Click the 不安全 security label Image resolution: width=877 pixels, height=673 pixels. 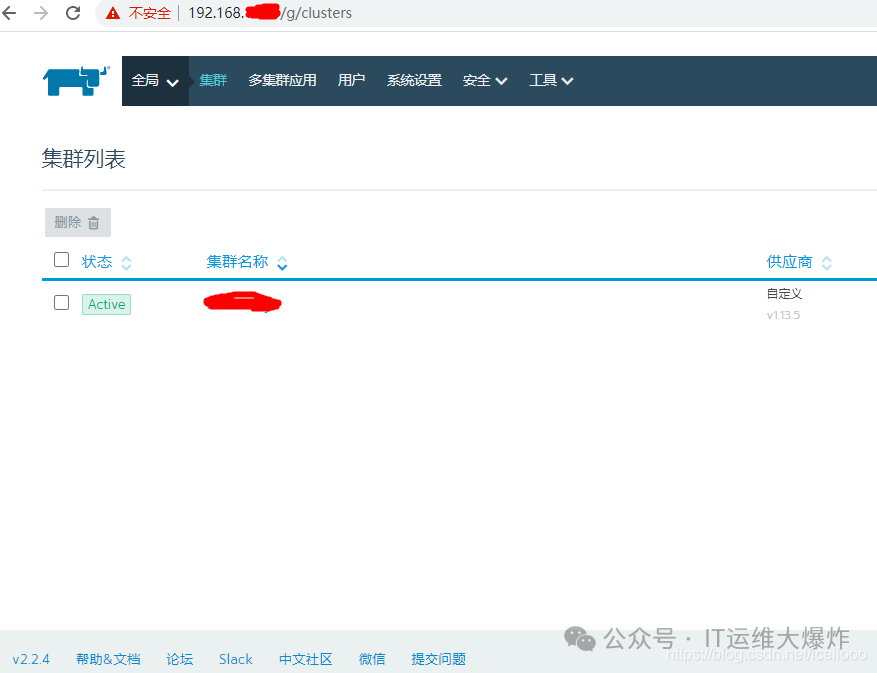[149, 13]
